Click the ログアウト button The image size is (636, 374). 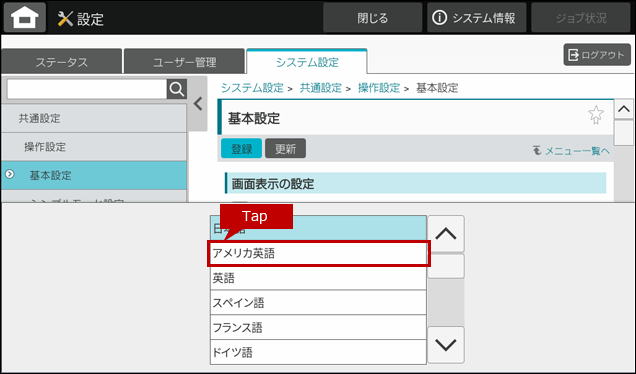597,55
